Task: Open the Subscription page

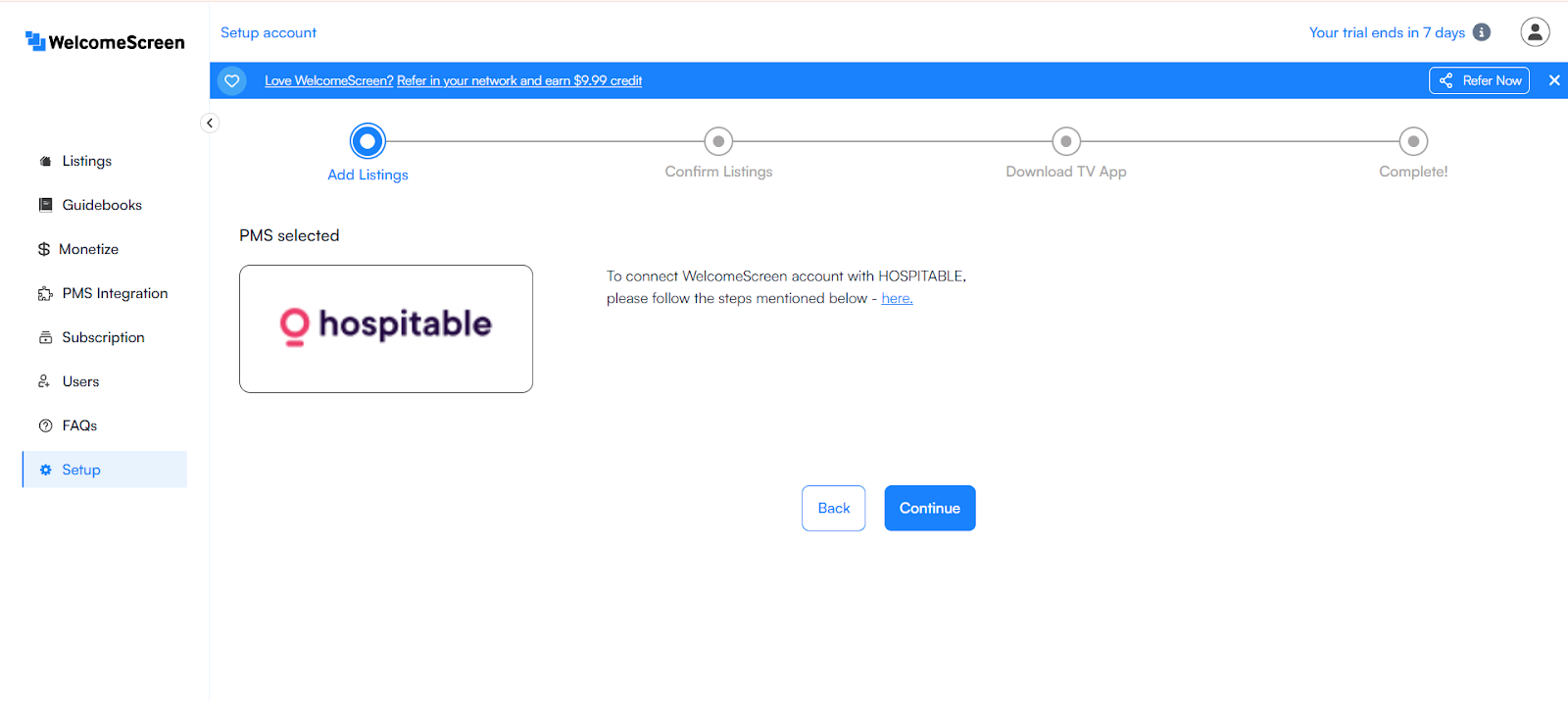Action: coord(105,337)
